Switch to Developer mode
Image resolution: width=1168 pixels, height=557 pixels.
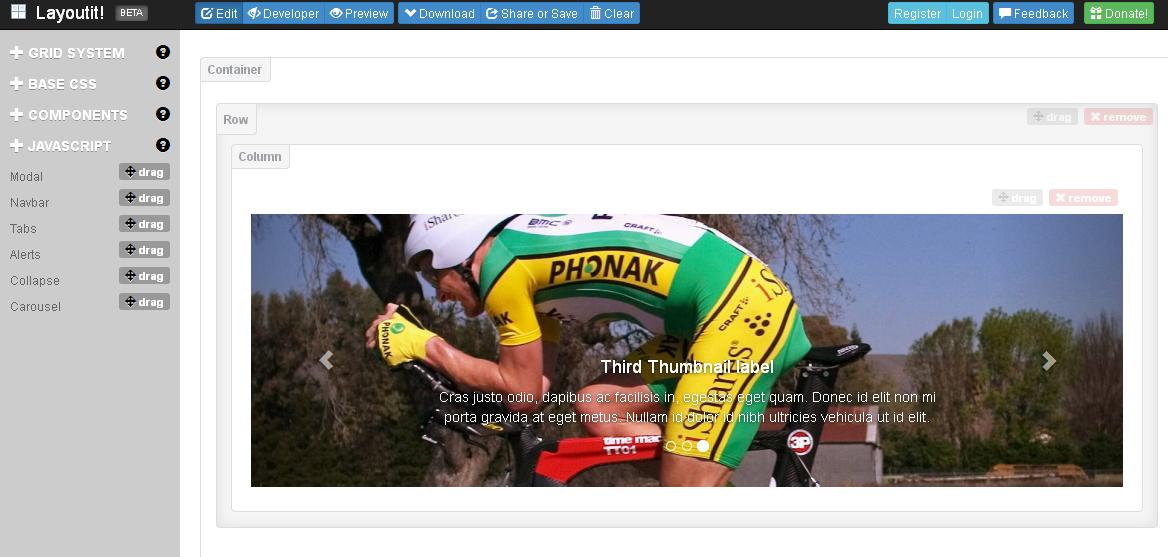pos(284,13)
